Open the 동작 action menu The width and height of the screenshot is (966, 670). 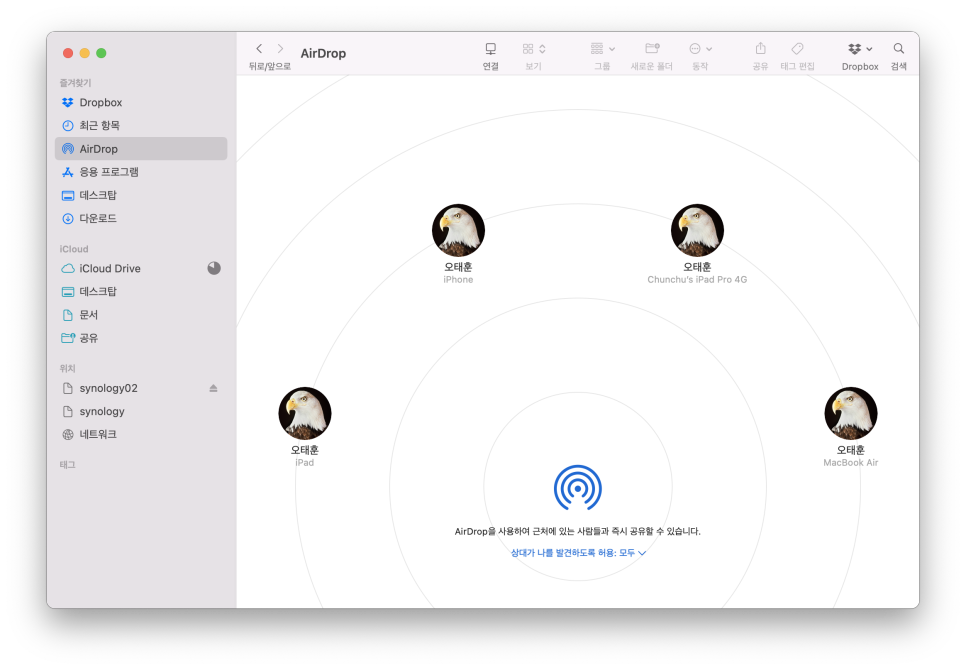pyautogui.click(x=700, y=49)
